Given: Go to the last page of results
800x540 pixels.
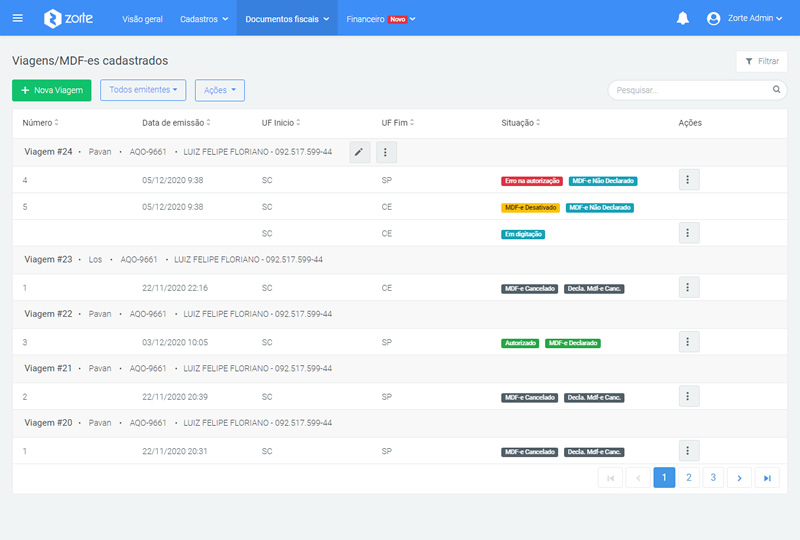Looking at the screenshot, I should 767,478.
